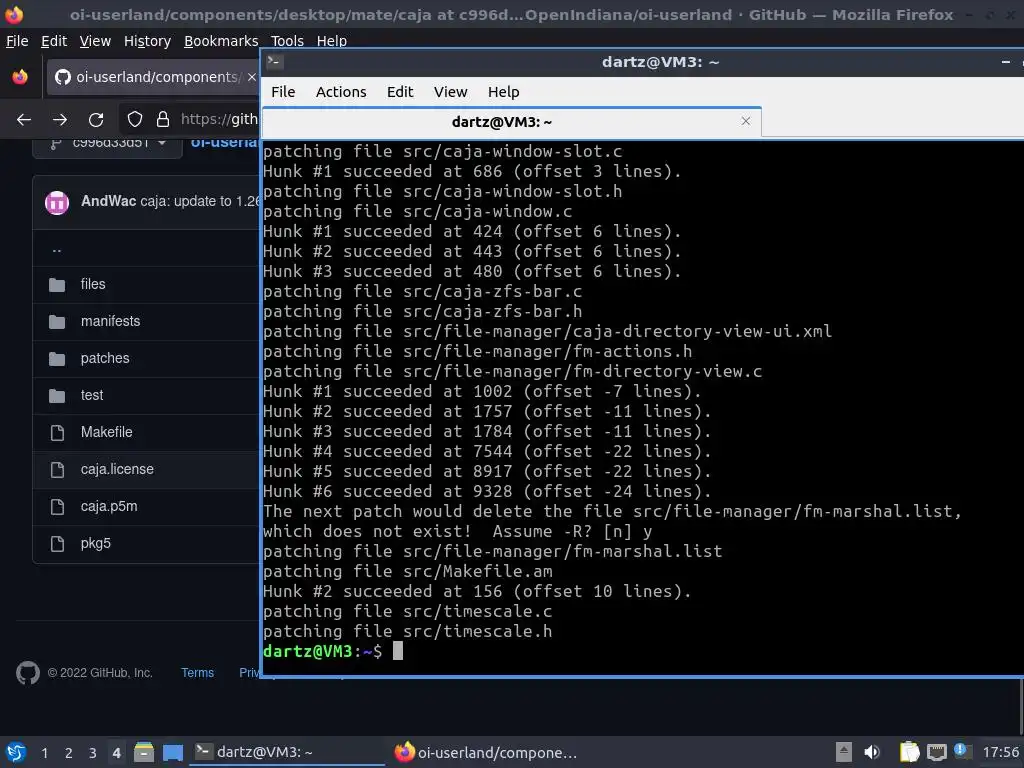The height and width of the screenshot is (768, 1024).
Task: Reload the current Firefox page
Action: click(96, 120)
